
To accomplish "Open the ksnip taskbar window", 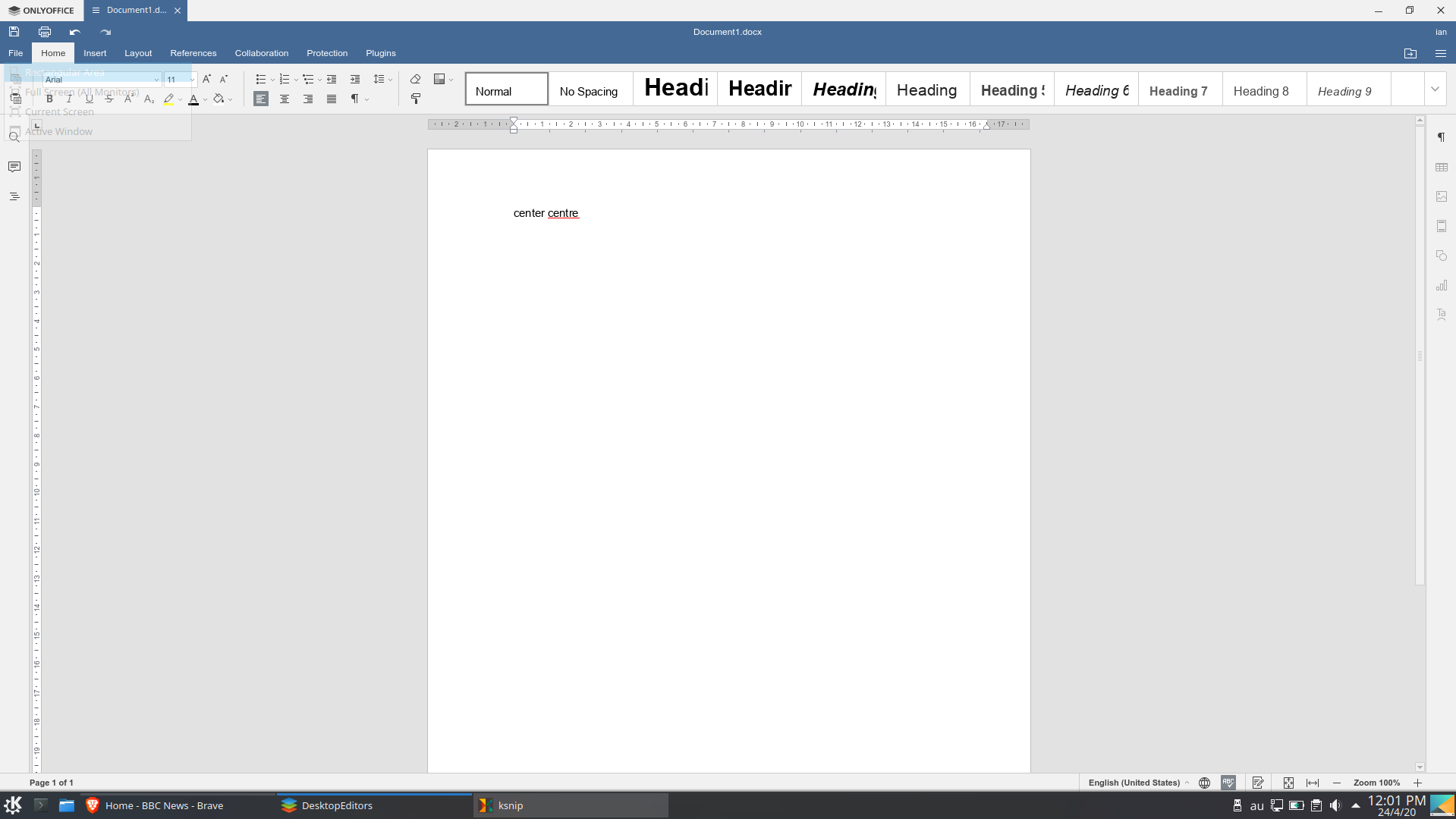I will [569, 805].
